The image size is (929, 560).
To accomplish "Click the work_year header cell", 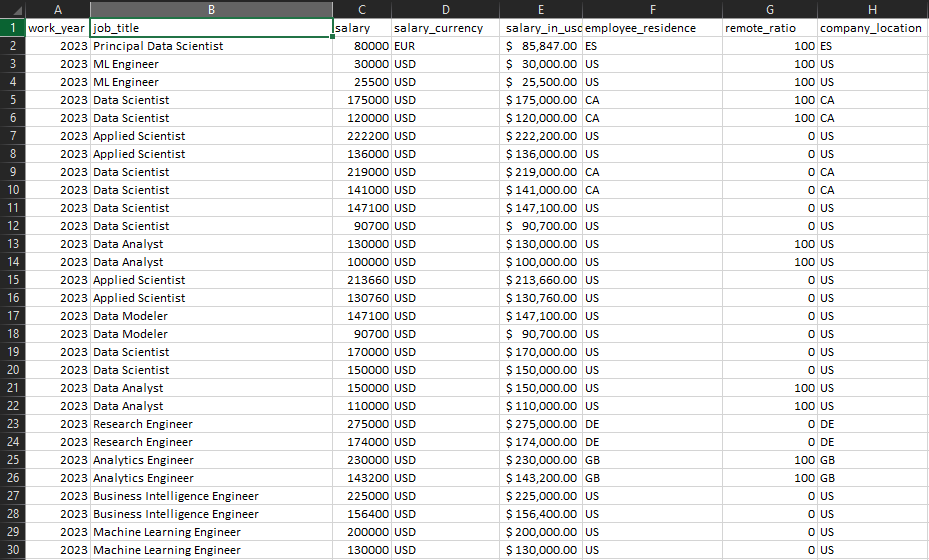I will pos(57,28).
